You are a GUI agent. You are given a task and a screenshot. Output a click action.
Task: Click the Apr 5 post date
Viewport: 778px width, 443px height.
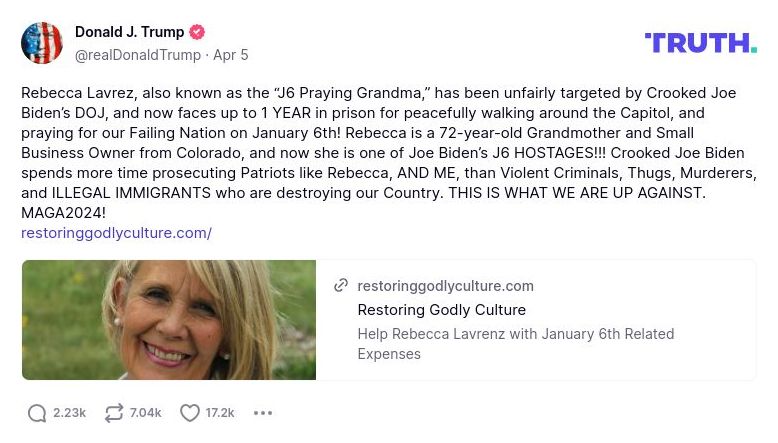click(231, 55)
